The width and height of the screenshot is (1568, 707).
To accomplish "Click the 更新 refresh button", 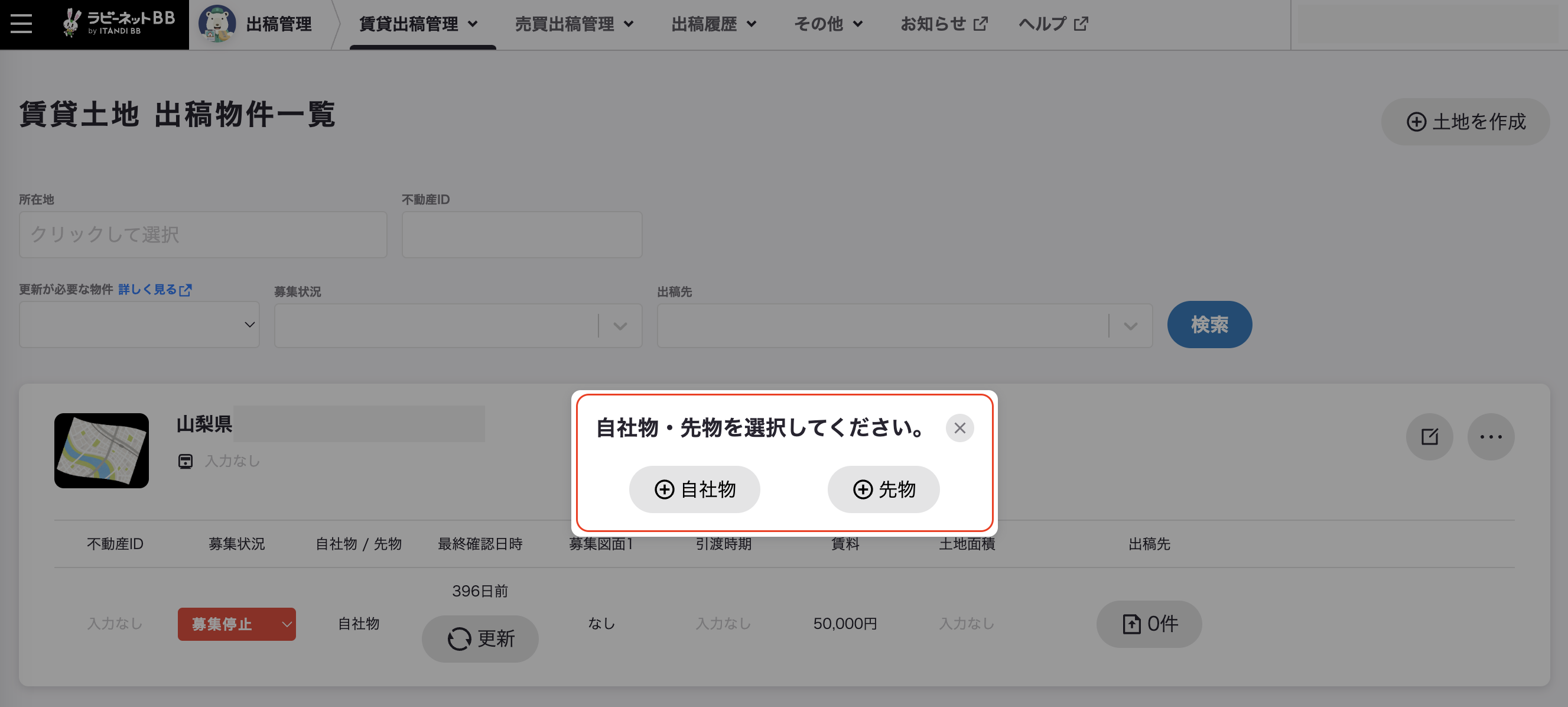I will pyautogui.click(x=480, y=638).
